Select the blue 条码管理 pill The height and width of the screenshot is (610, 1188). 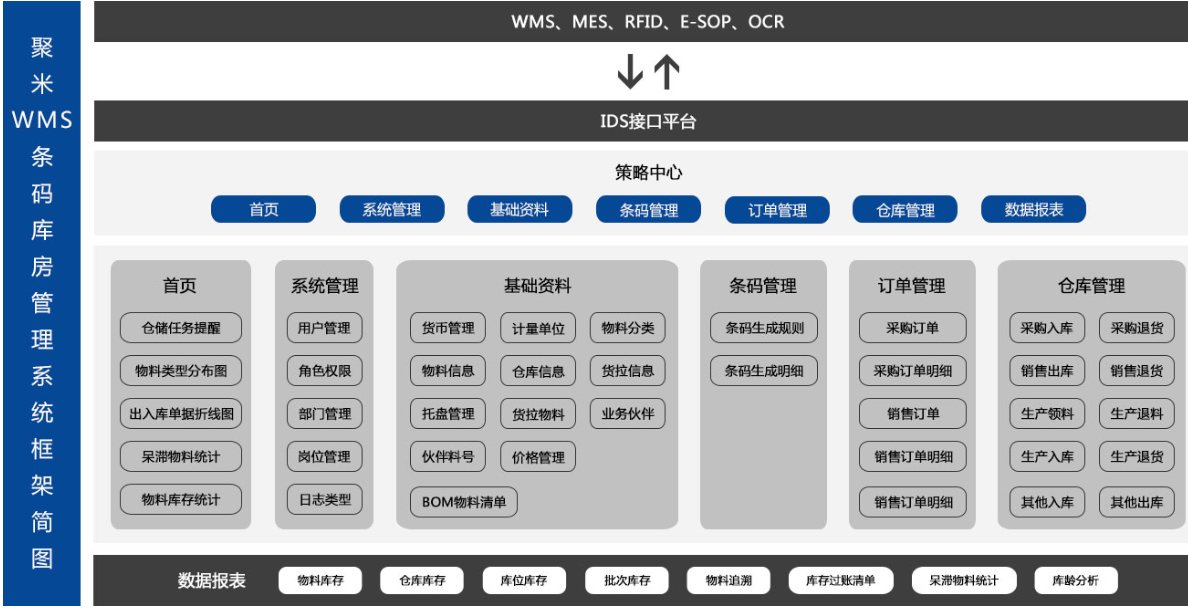(x=649, y=209)
